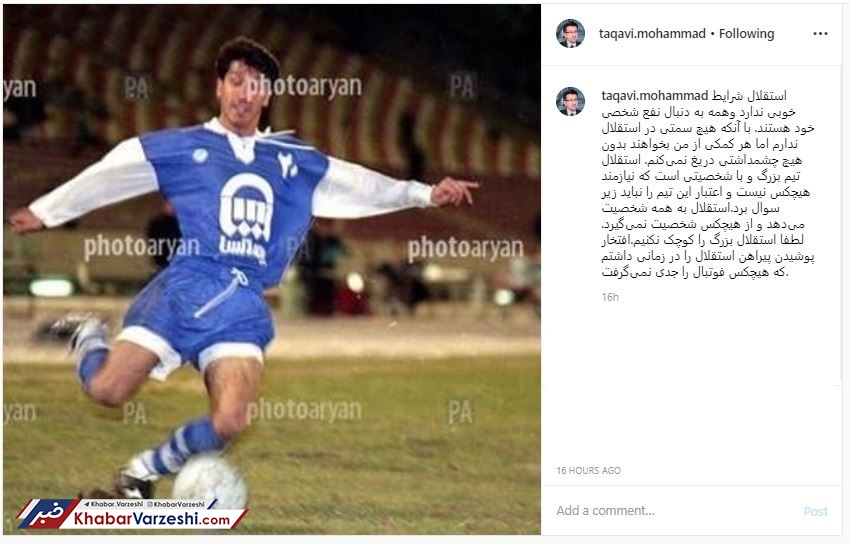
Task: Click the 16h timestamp under the caption
Action: [x=610, y=297]
